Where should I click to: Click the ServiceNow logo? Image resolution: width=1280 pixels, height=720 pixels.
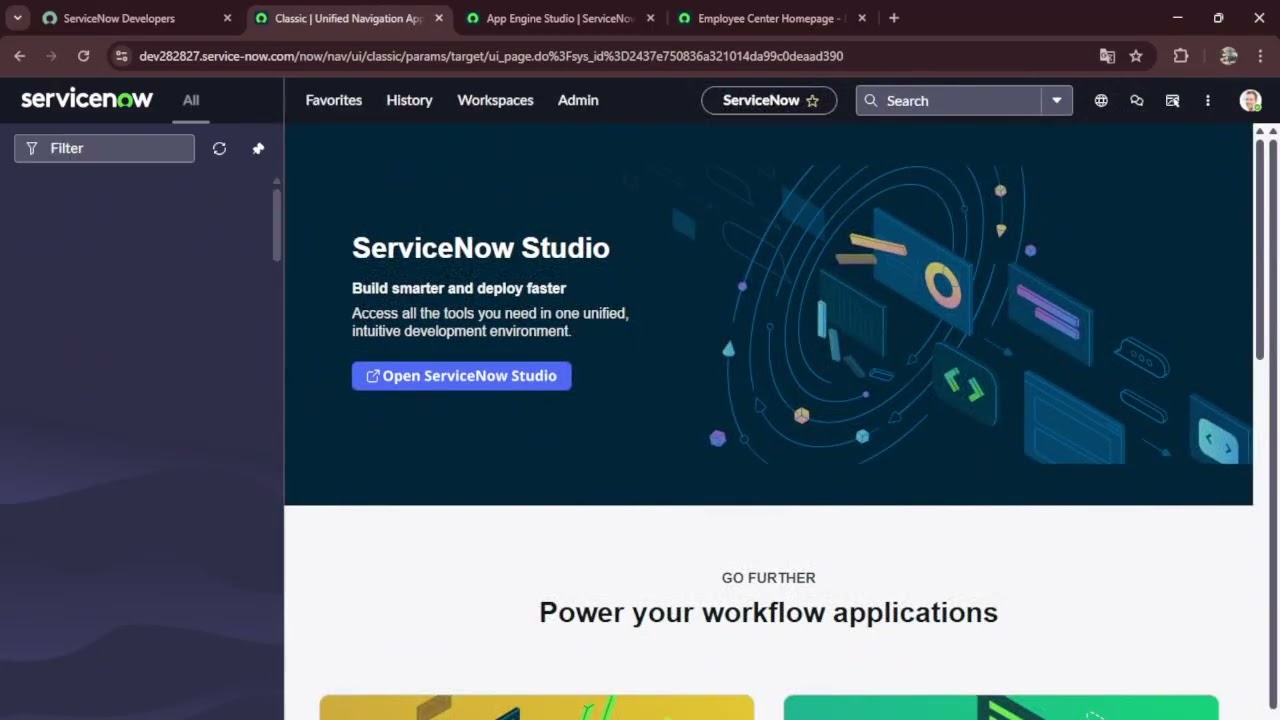(x=87, y=99)
